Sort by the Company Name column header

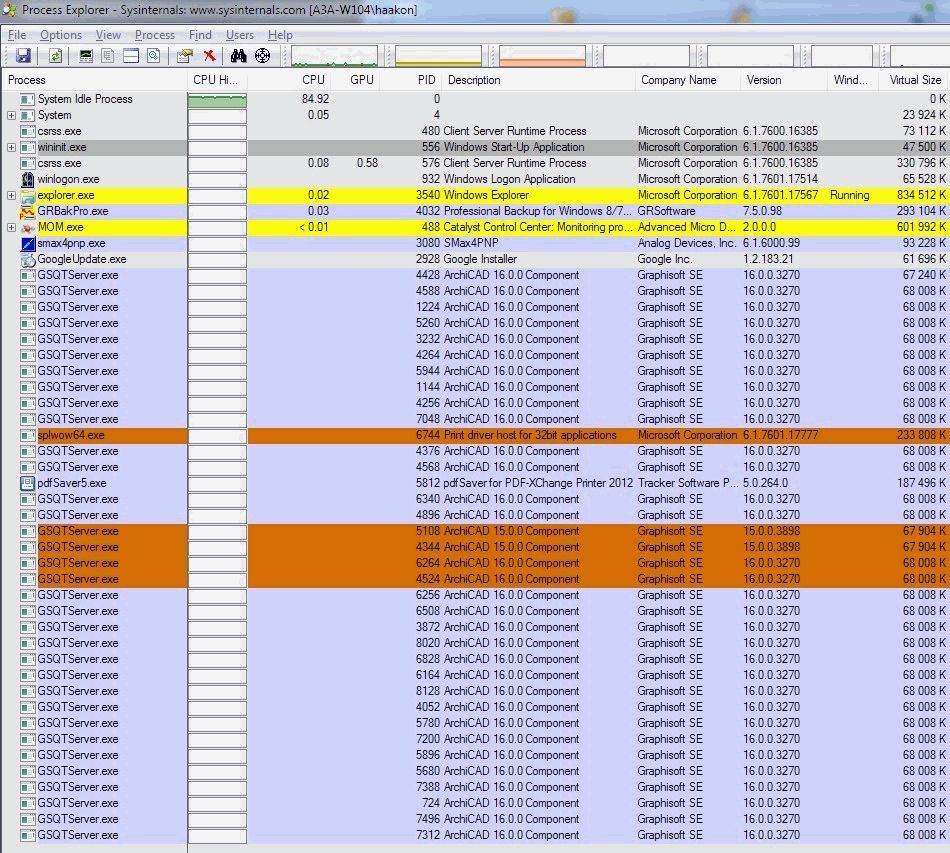[x=688, y=80]
